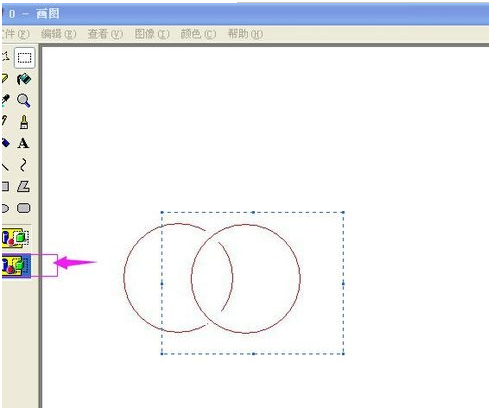Select the rectangular Select tool
491x410 pixels.
(x=24, y=58)
